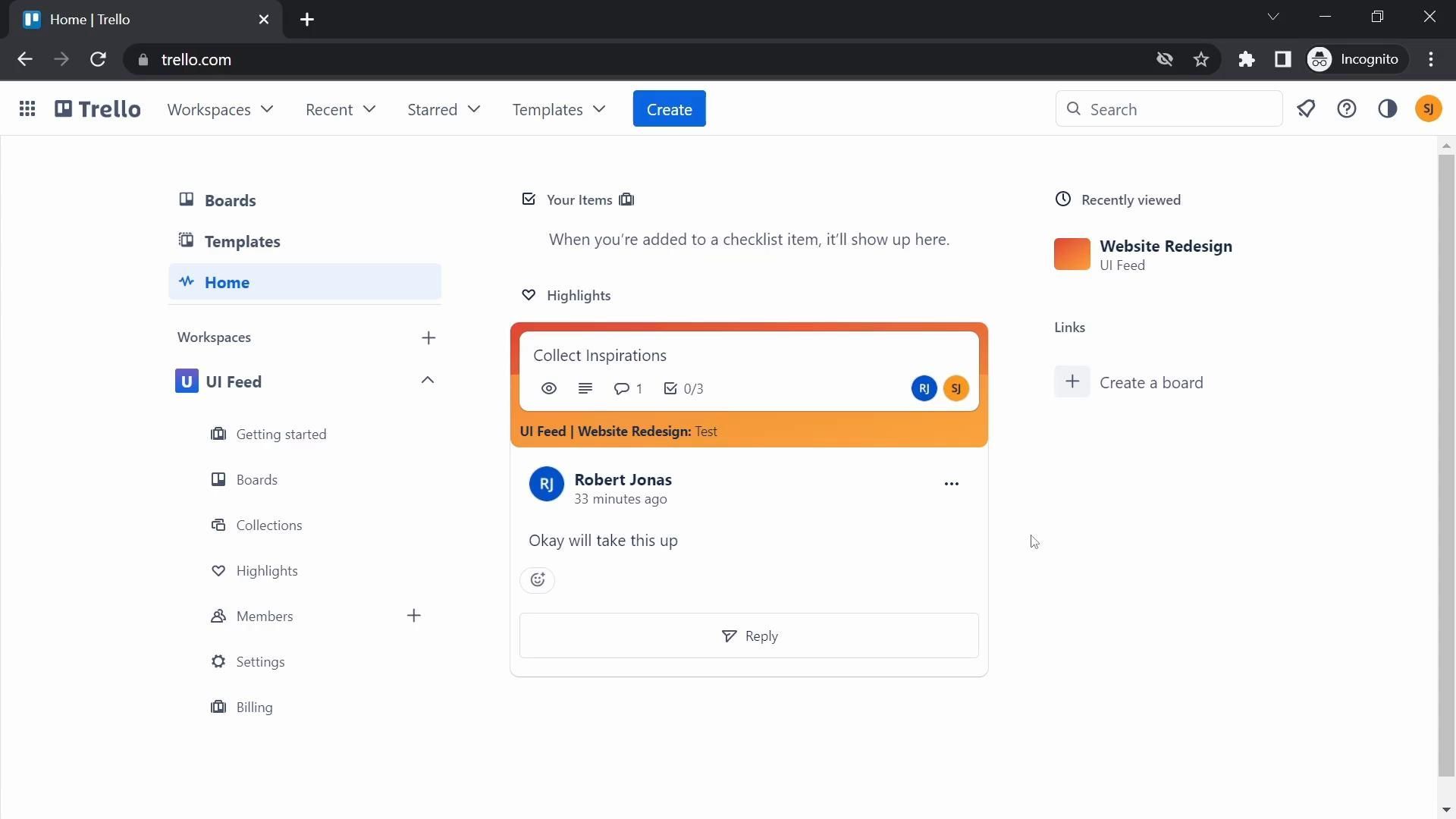
Task: Add a reaction emoji to Robert's comment
Action: [x=538, y=580]
